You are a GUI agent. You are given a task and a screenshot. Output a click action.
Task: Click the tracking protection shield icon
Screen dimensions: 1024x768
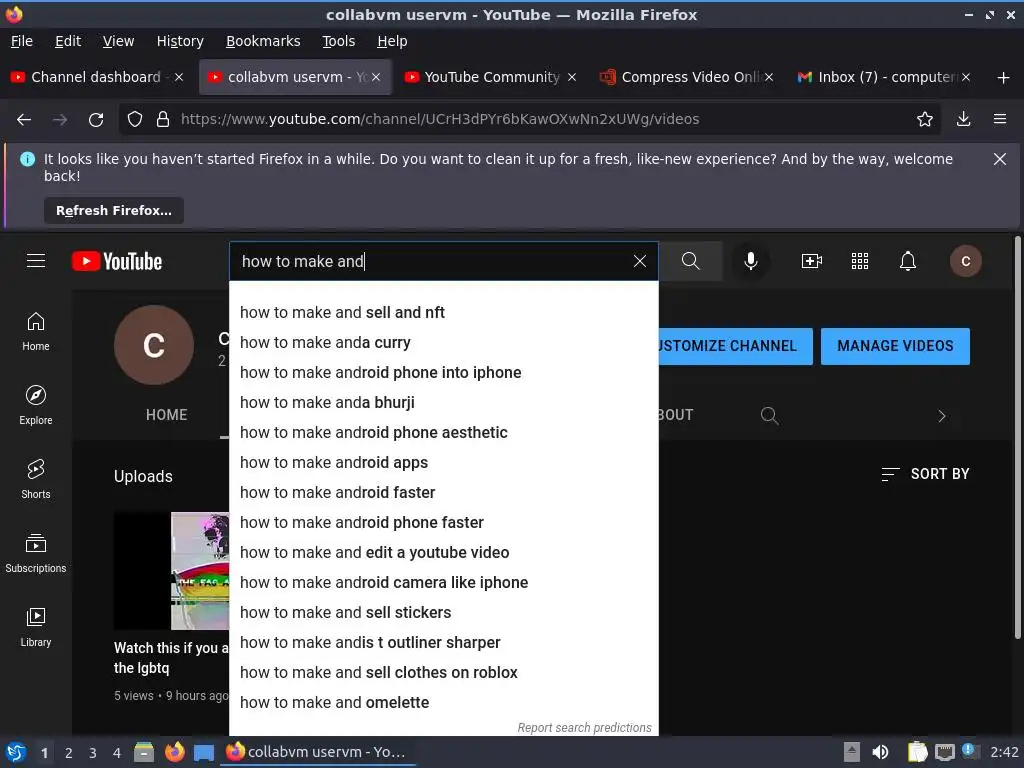pyautogui.click(x=135, y=120)
